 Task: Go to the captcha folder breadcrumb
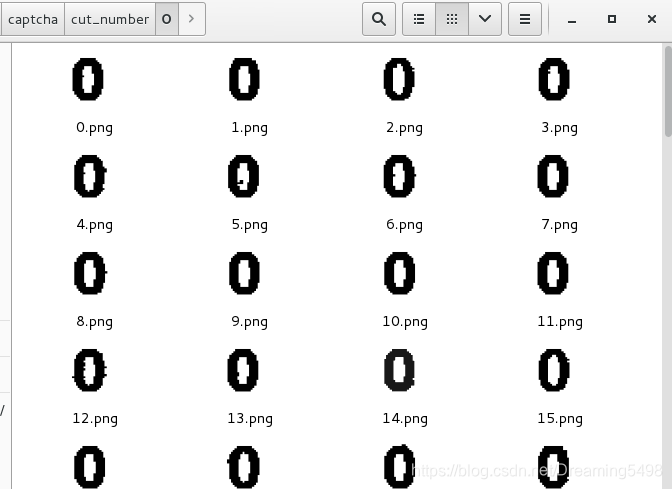coord(33,19)
